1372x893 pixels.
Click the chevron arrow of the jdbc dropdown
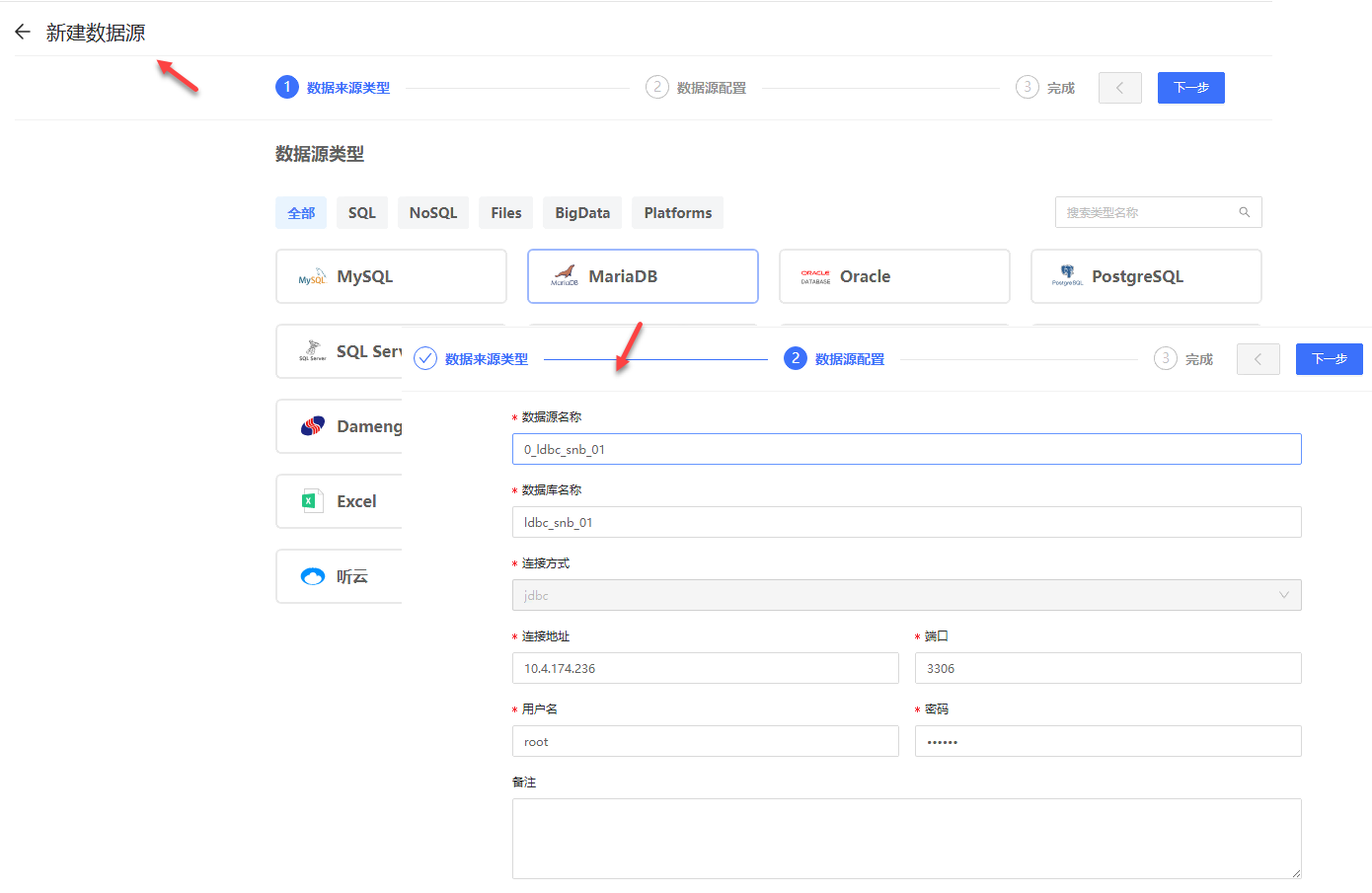1284,595
